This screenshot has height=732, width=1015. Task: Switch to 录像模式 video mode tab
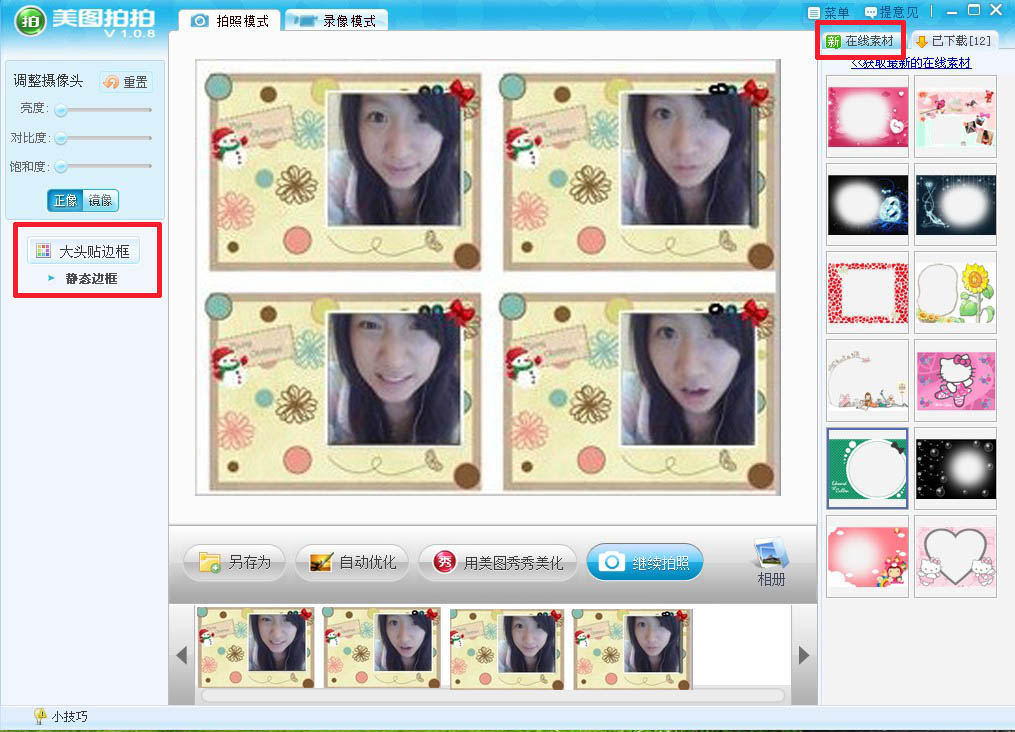click(337, 21)
